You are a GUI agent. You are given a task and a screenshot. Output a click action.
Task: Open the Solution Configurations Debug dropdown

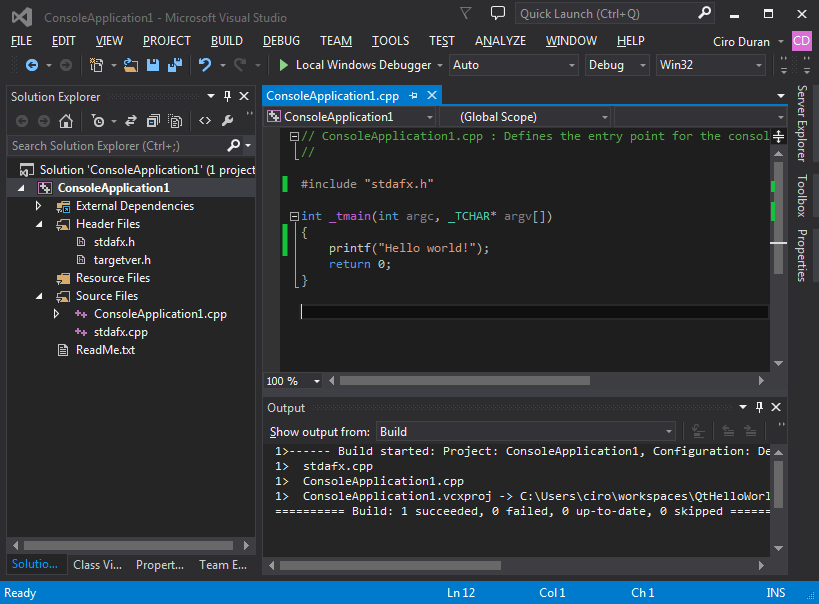[x=617, y=65]
